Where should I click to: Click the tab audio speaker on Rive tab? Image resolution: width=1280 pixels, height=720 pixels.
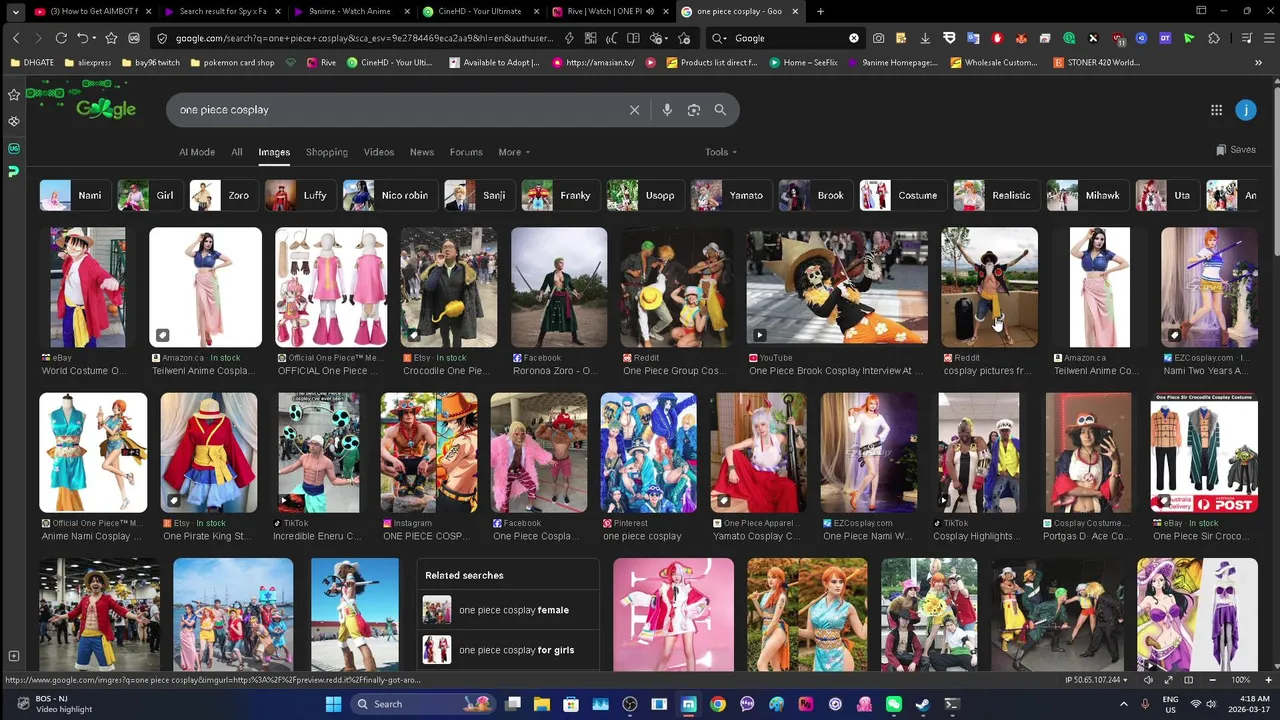point(650,11)
